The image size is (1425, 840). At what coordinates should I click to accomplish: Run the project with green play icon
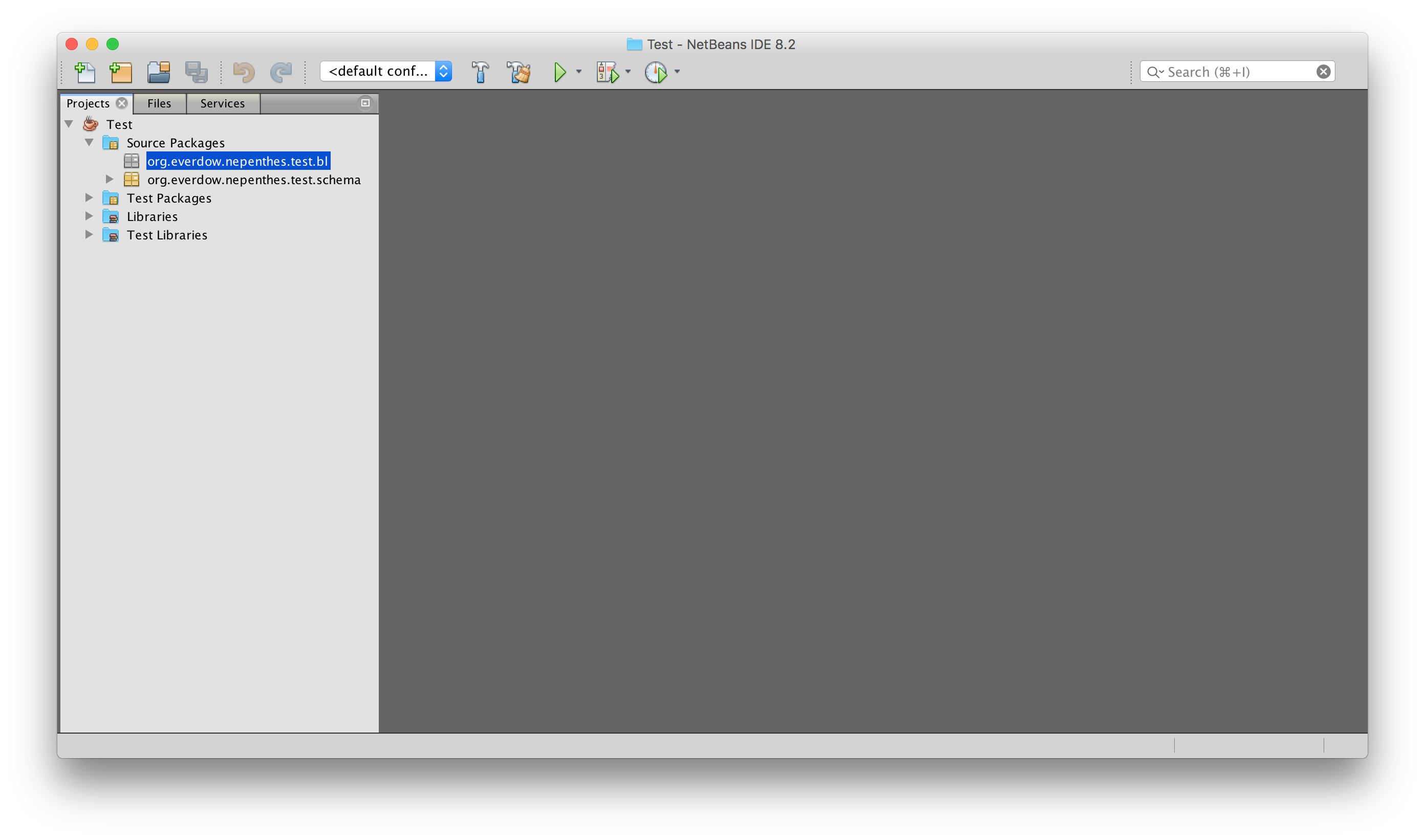coord(559,72)
